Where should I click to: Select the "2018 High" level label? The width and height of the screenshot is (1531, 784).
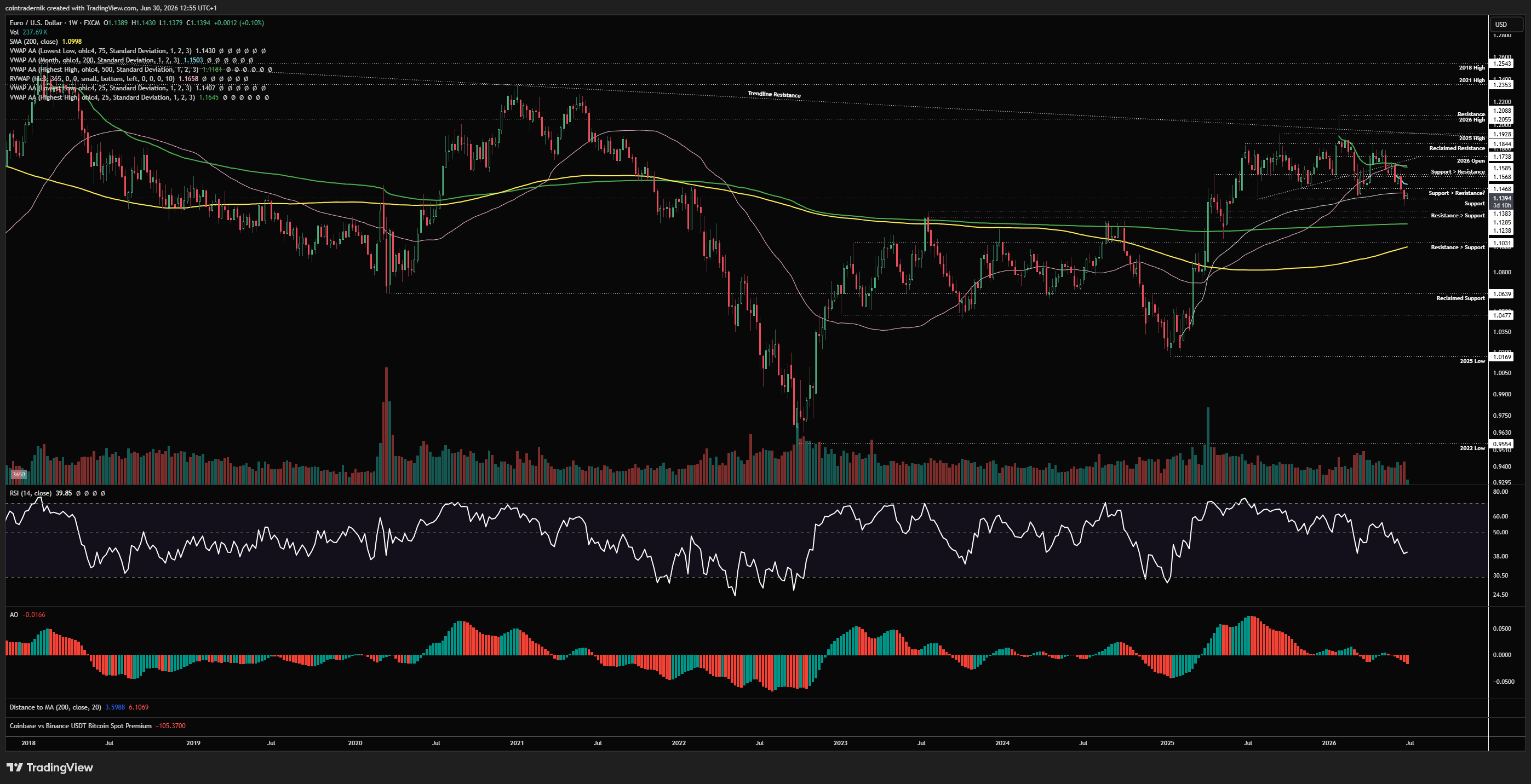tap(1471, 68)
